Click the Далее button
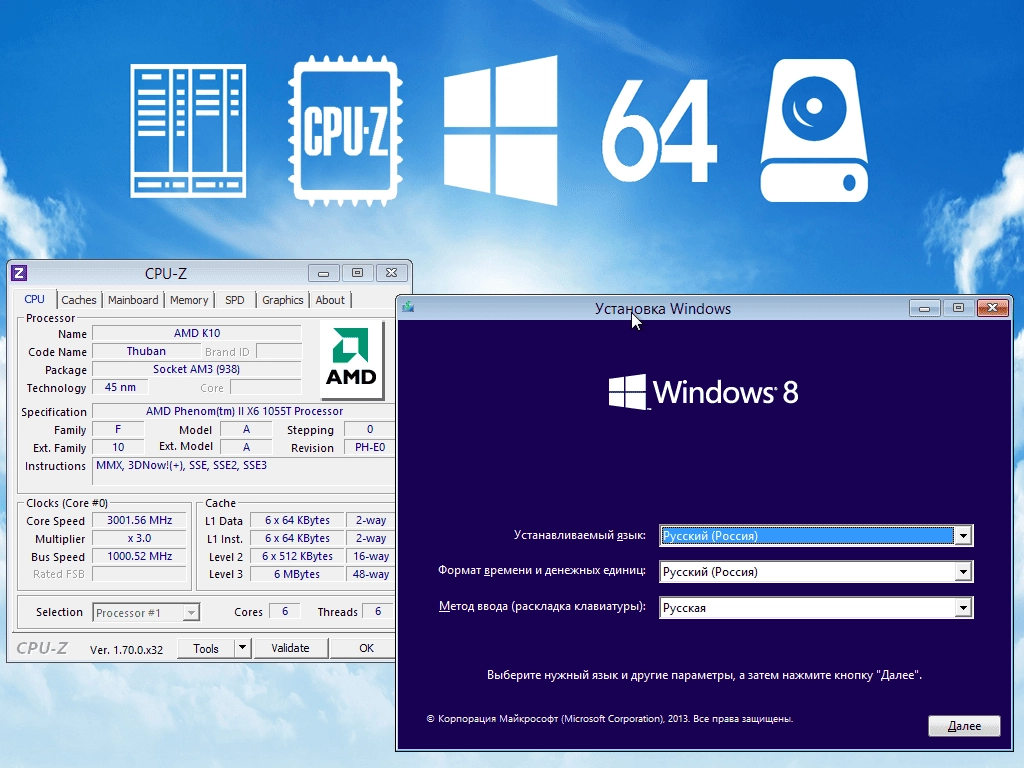1024x768 pixels. 964,726
